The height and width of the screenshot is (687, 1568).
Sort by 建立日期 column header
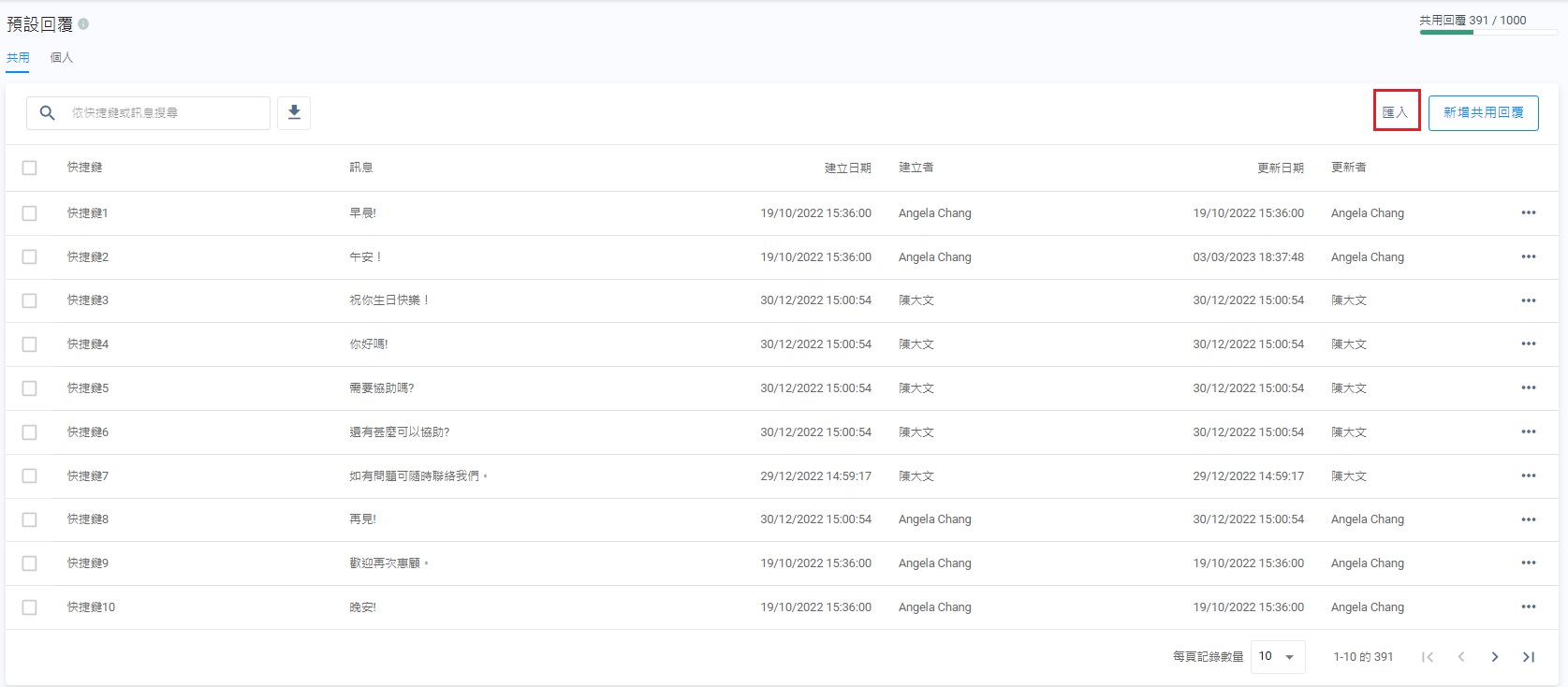tap(847, 168)
